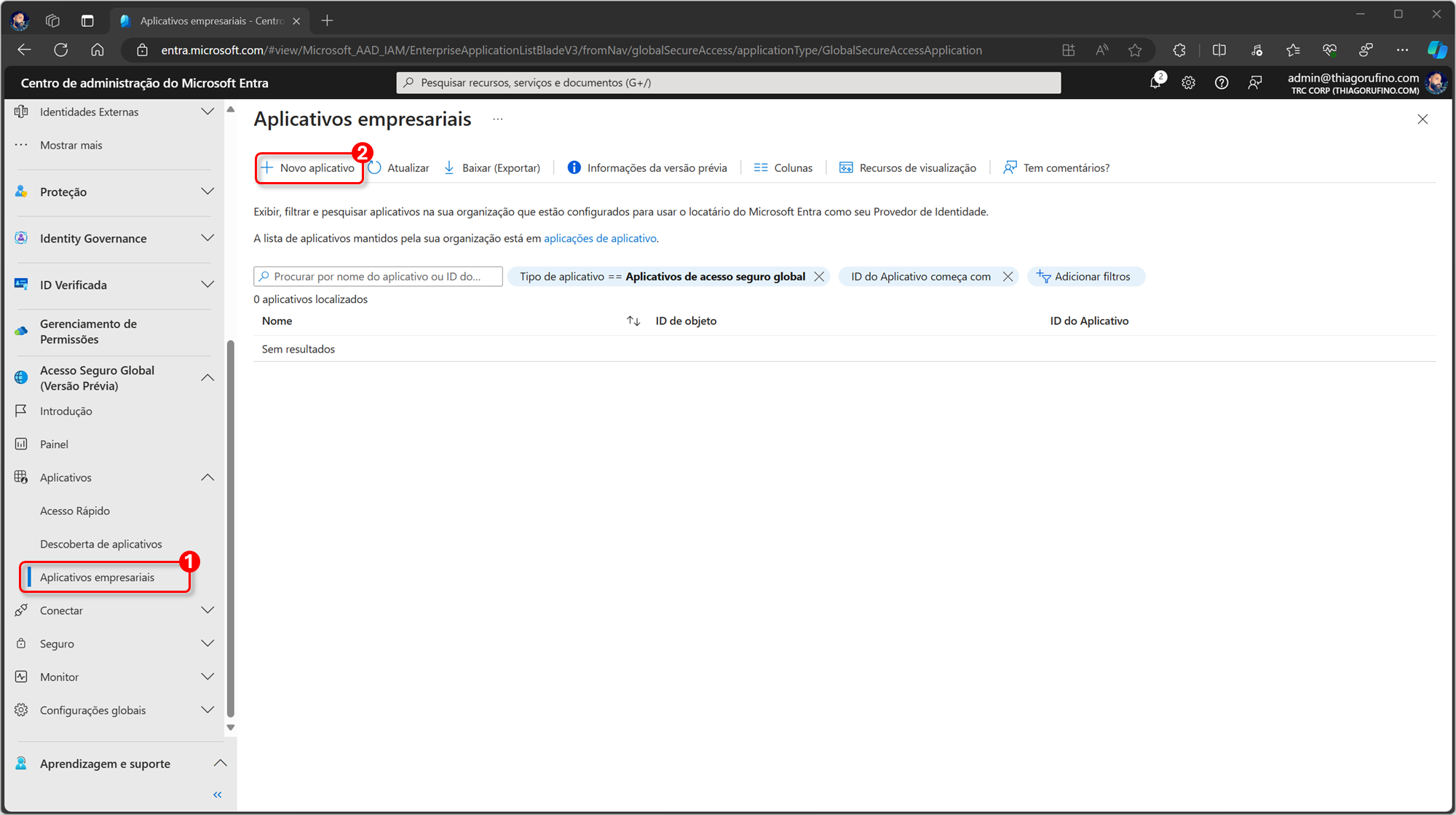Remove ID do Aplicativo começa com filter
This screenshot has height=815, width=1456.
(1008, 277)
